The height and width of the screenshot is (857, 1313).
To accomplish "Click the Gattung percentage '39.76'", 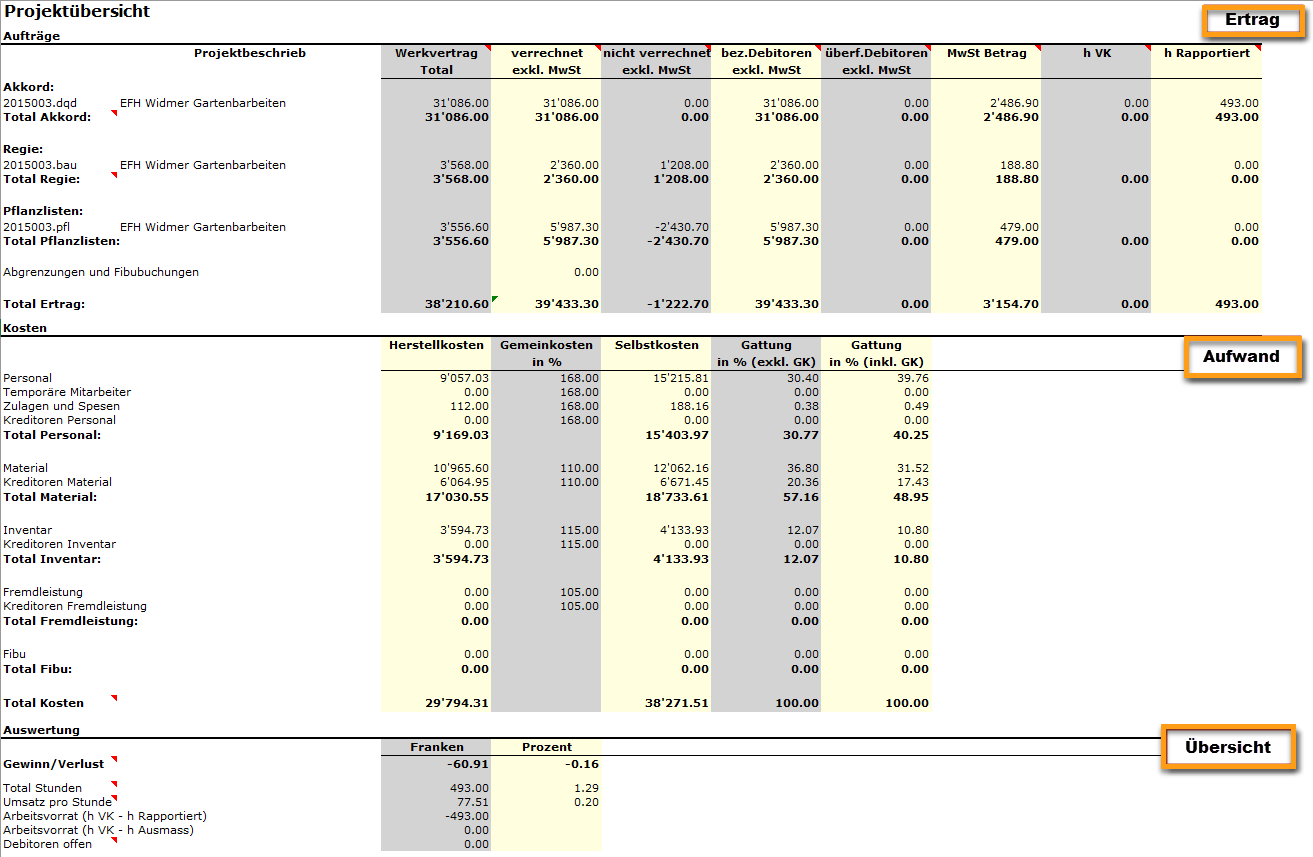I will click(912, 378).
